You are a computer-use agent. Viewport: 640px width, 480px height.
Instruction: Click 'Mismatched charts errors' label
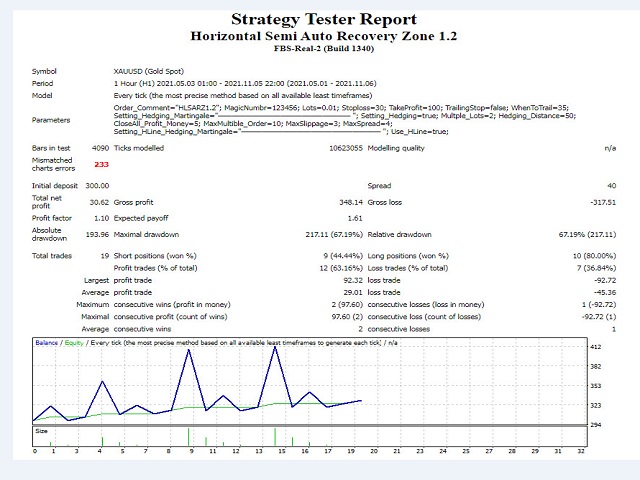(x=53, y=164)
